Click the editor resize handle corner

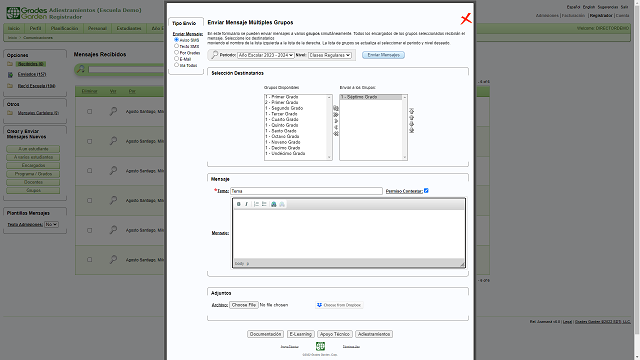(x=462, y=264)
